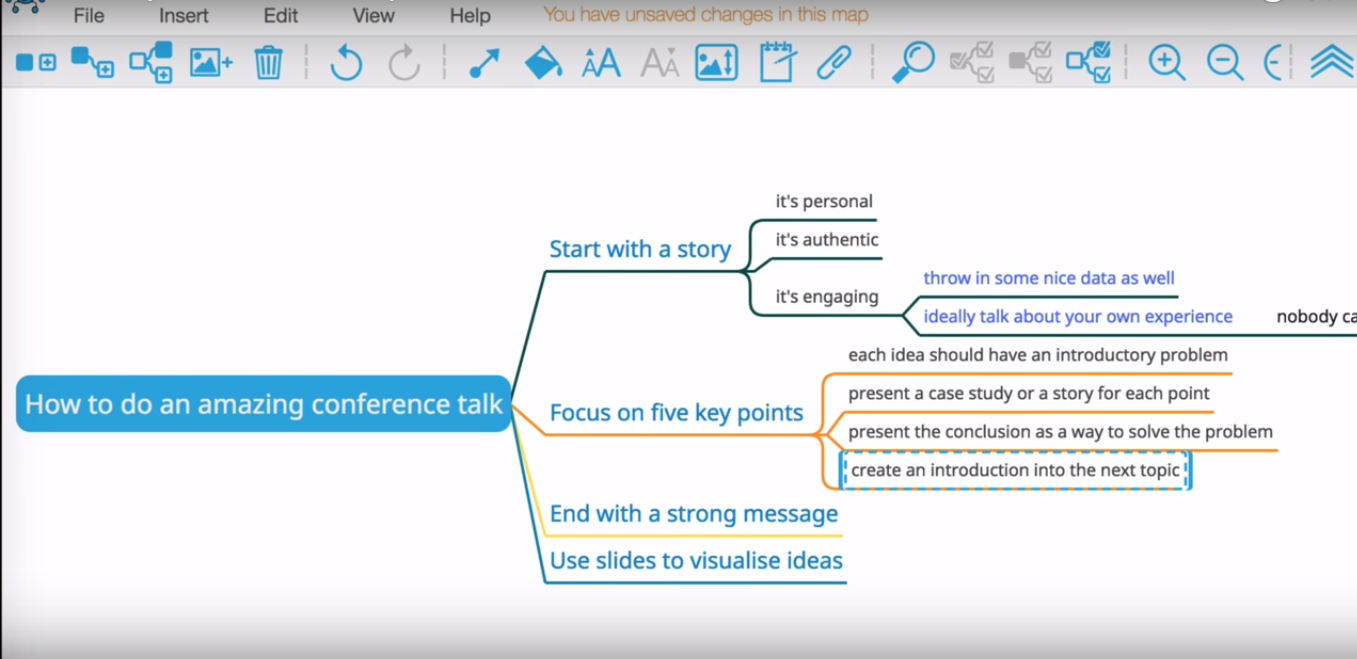Open the paint bucket fill color tool
Viewport: 1357px width, 659px height.
[x=543, y=63]
